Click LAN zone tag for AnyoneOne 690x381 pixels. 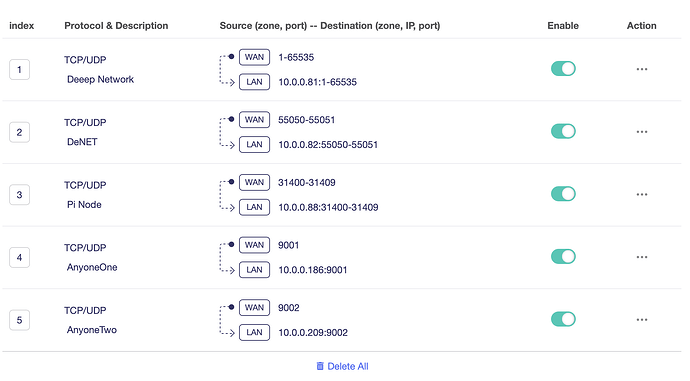coord(254,270)
